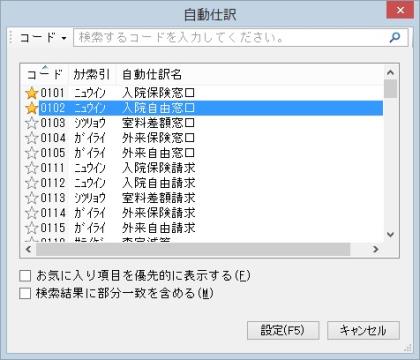Image resolution: width=420 pixels, height=360 pixels.
Task: Click code cell 0103
Action: point(53,123)
